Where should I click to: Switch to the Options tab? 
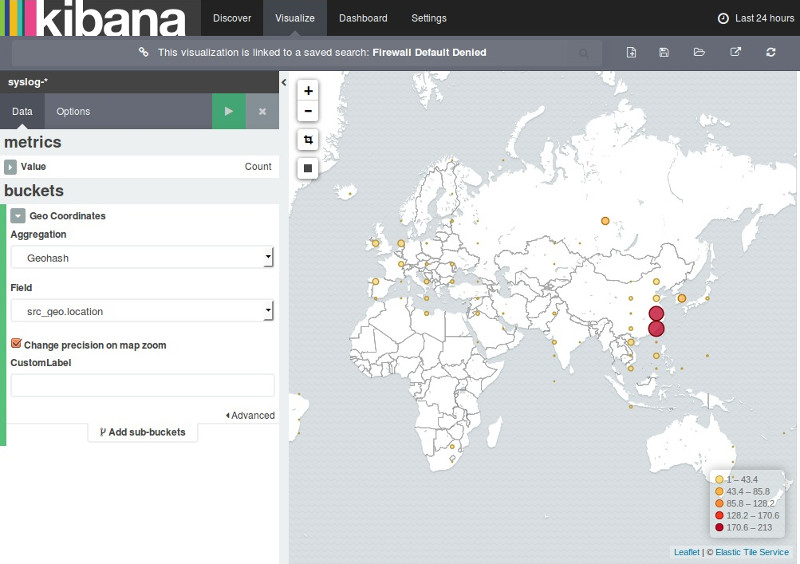(73, 111)
